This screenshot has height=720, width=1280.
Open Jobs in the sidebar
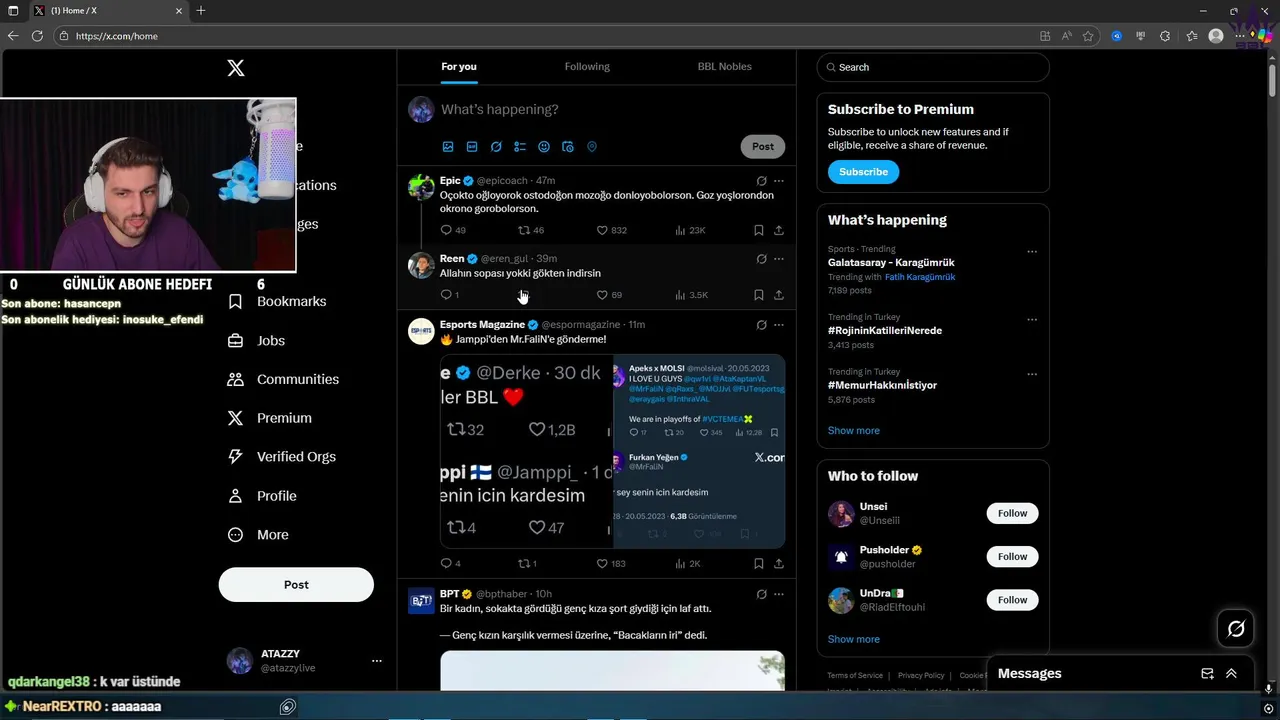pyautogui.click(x=256, y=341)
